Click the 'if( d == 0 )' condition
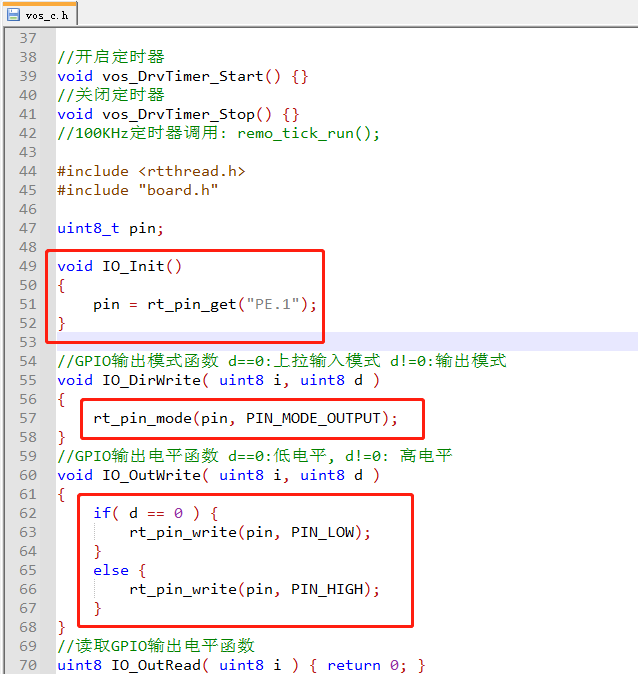This screenshot has width=638, height=674. click(147, 513)
